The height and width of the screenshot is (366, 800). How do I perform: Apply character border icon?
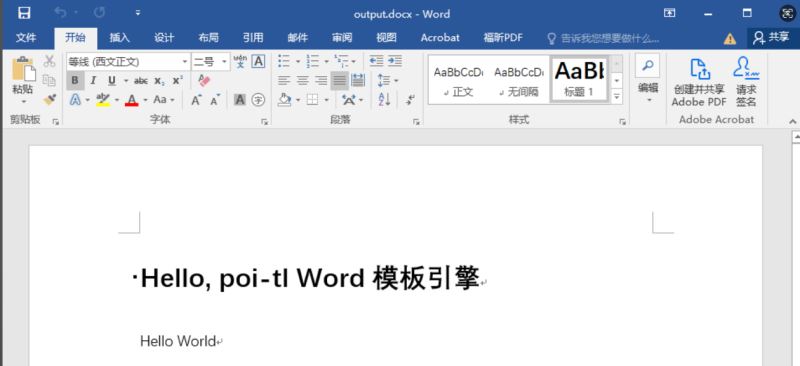pyautogui.click(x=259, y=61)
